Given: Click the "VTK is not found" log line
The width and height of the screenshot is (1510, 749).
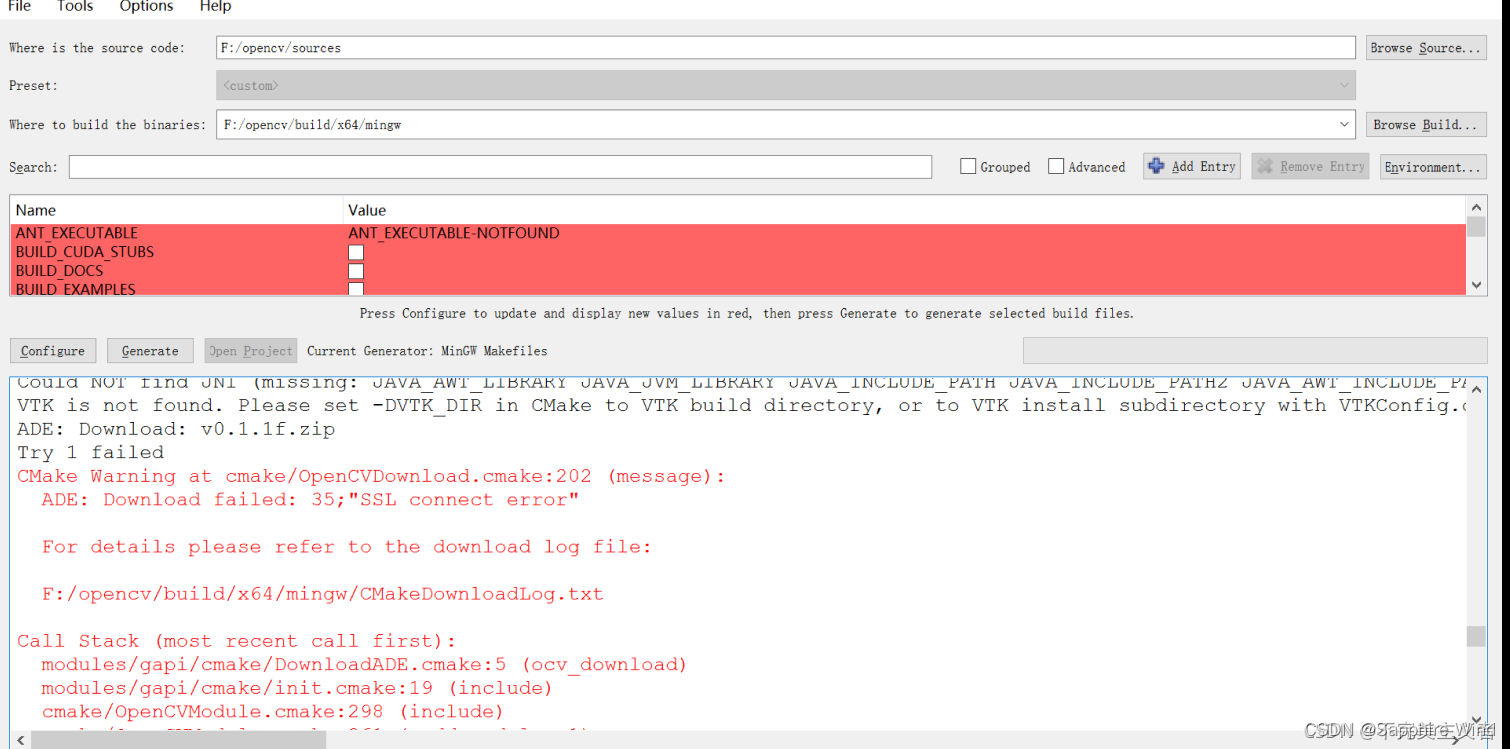Looking at the screenshot, I should 741,405.
